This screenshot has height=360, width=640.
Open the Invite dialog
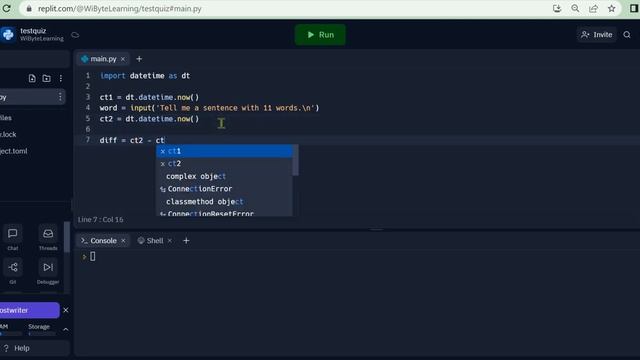point(596,35)
